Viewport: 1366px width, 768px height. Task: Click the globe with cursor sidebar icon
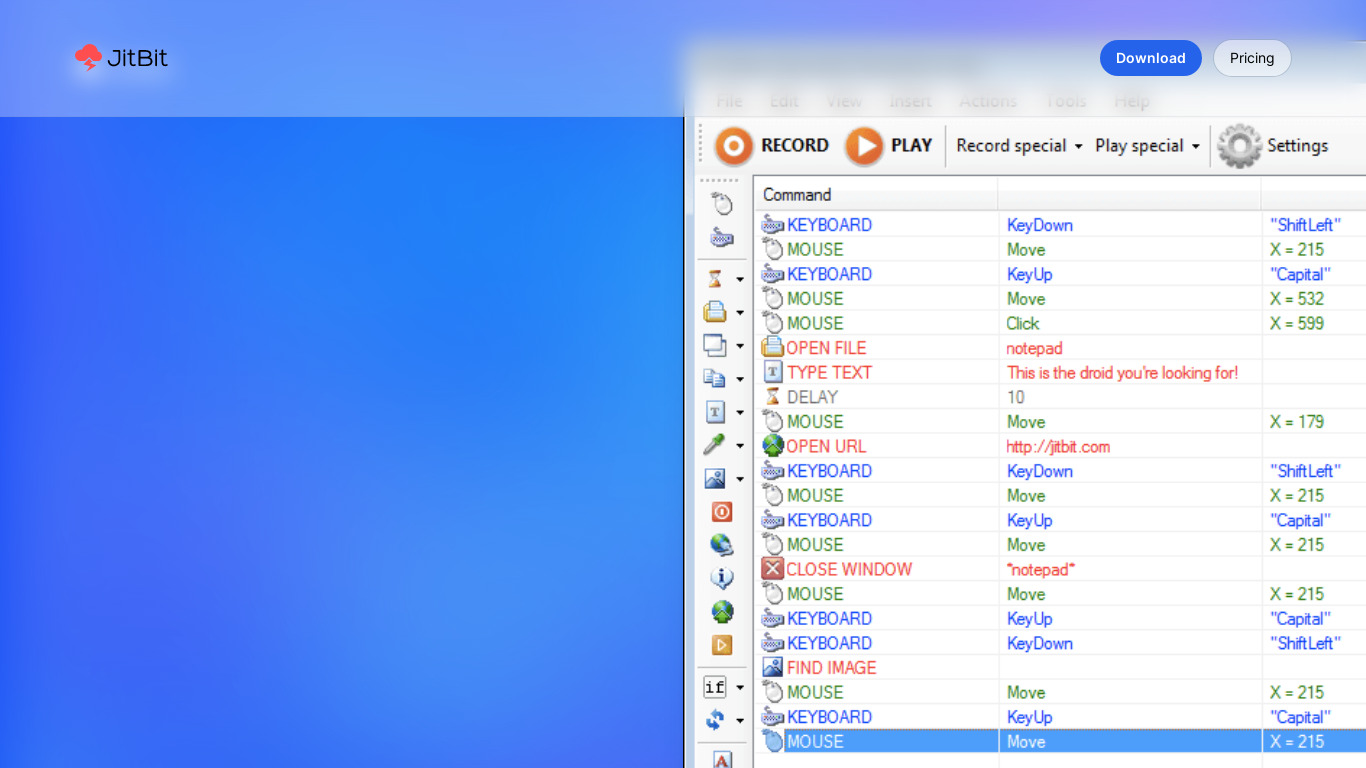(722, 545)
